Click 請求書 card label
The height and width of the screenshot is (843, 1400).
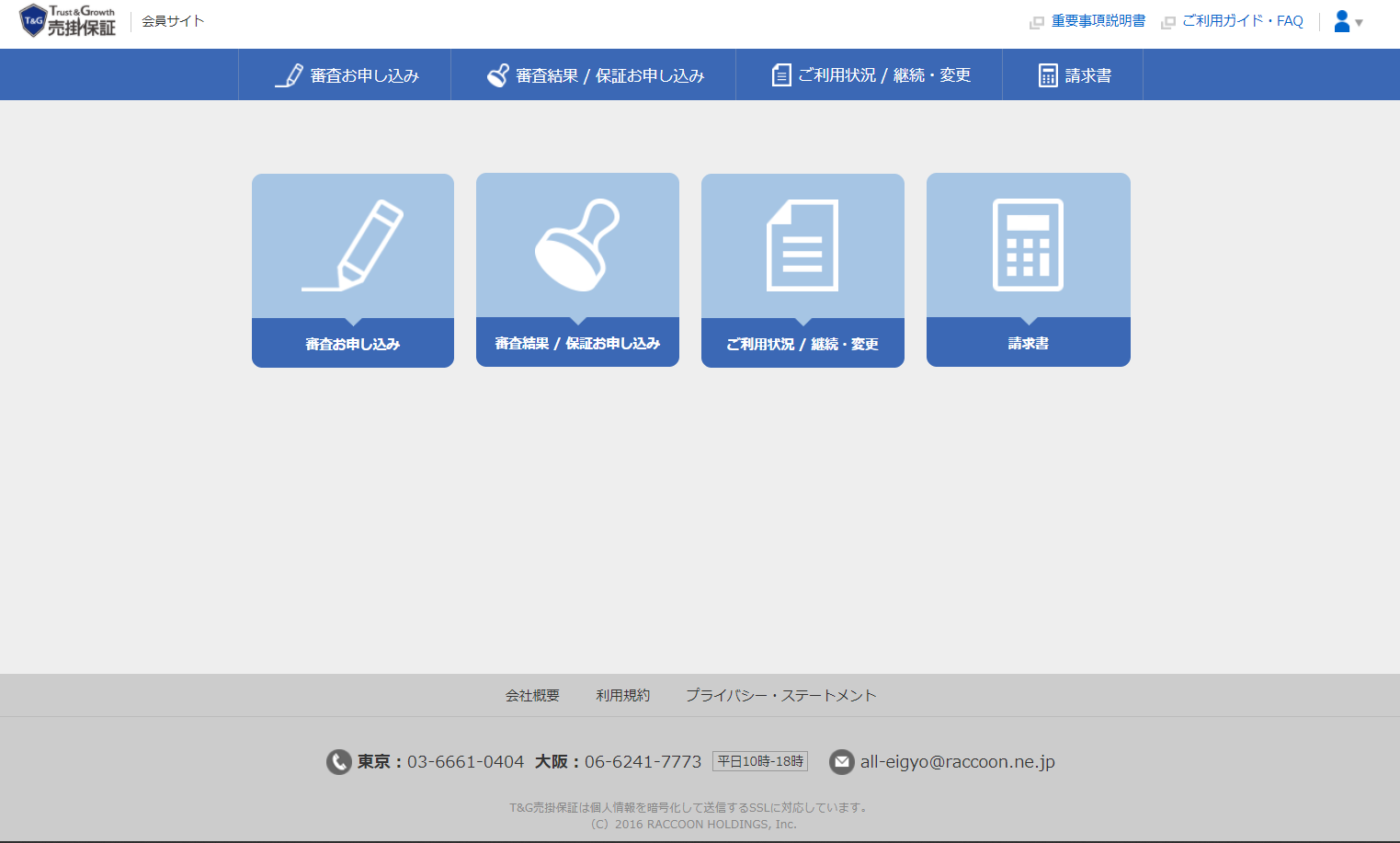coord(1029,343)
